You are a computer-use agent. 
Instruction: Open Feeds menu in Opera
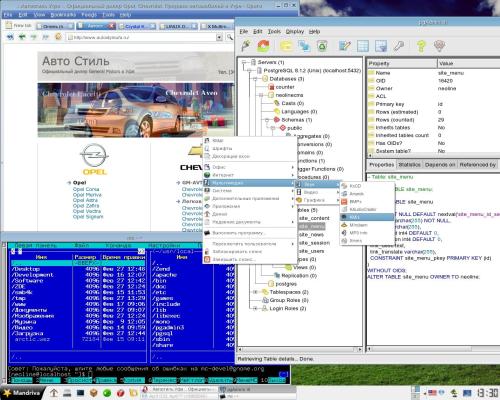[x=89, y=15]
